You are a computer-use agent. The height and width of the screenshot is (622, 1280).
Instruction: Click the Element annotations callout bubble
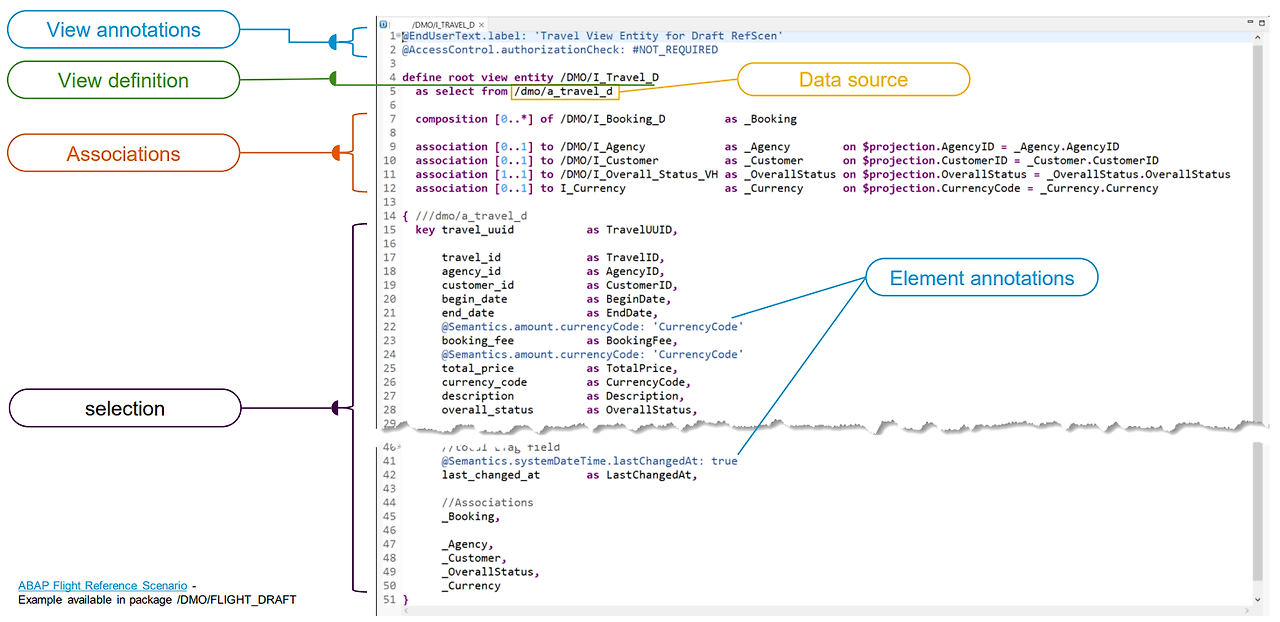(x=981, y=278)
